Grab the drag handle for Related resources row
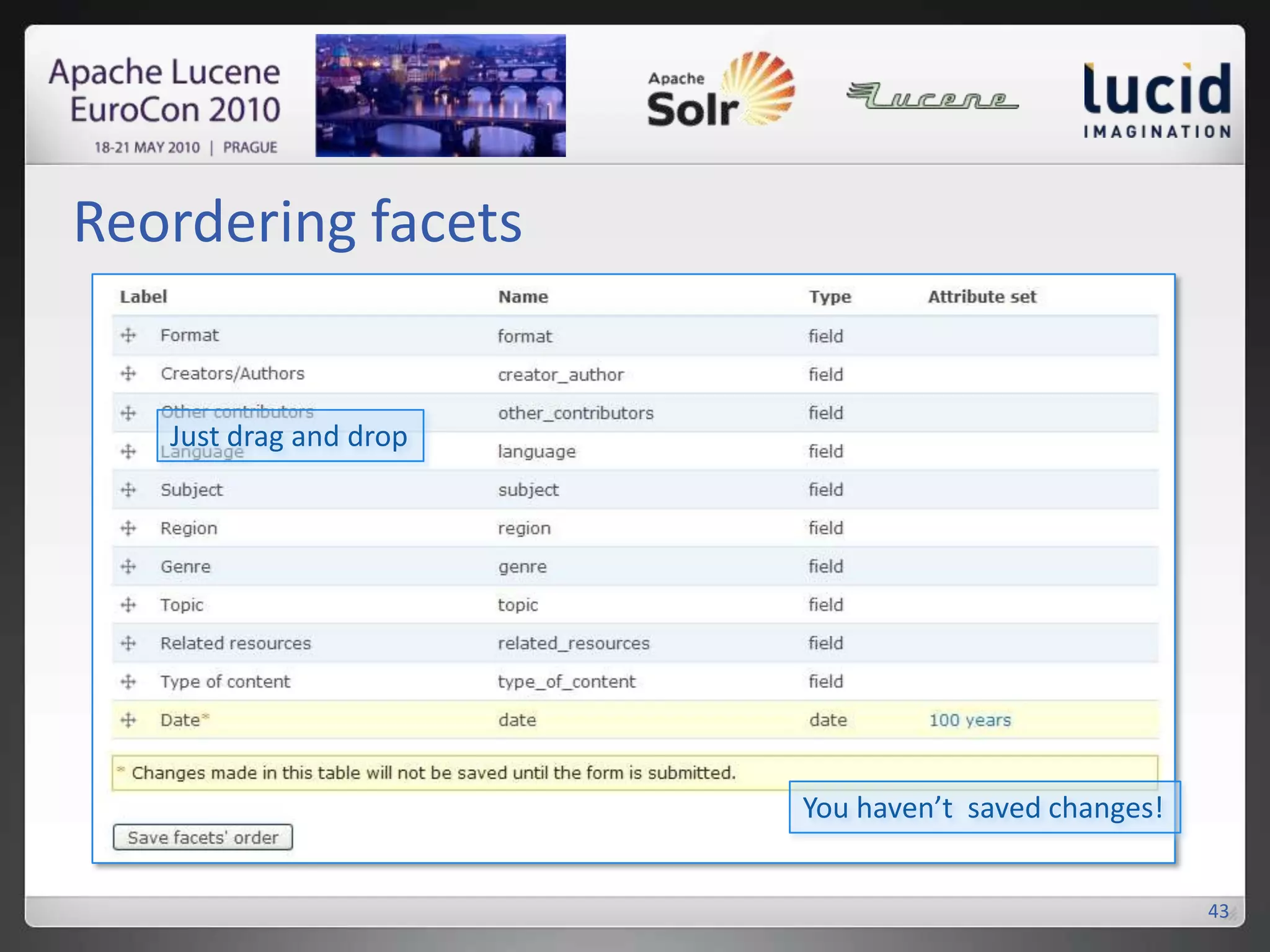The width and height of the screenshot is (1270, 952). click(128, 643)
